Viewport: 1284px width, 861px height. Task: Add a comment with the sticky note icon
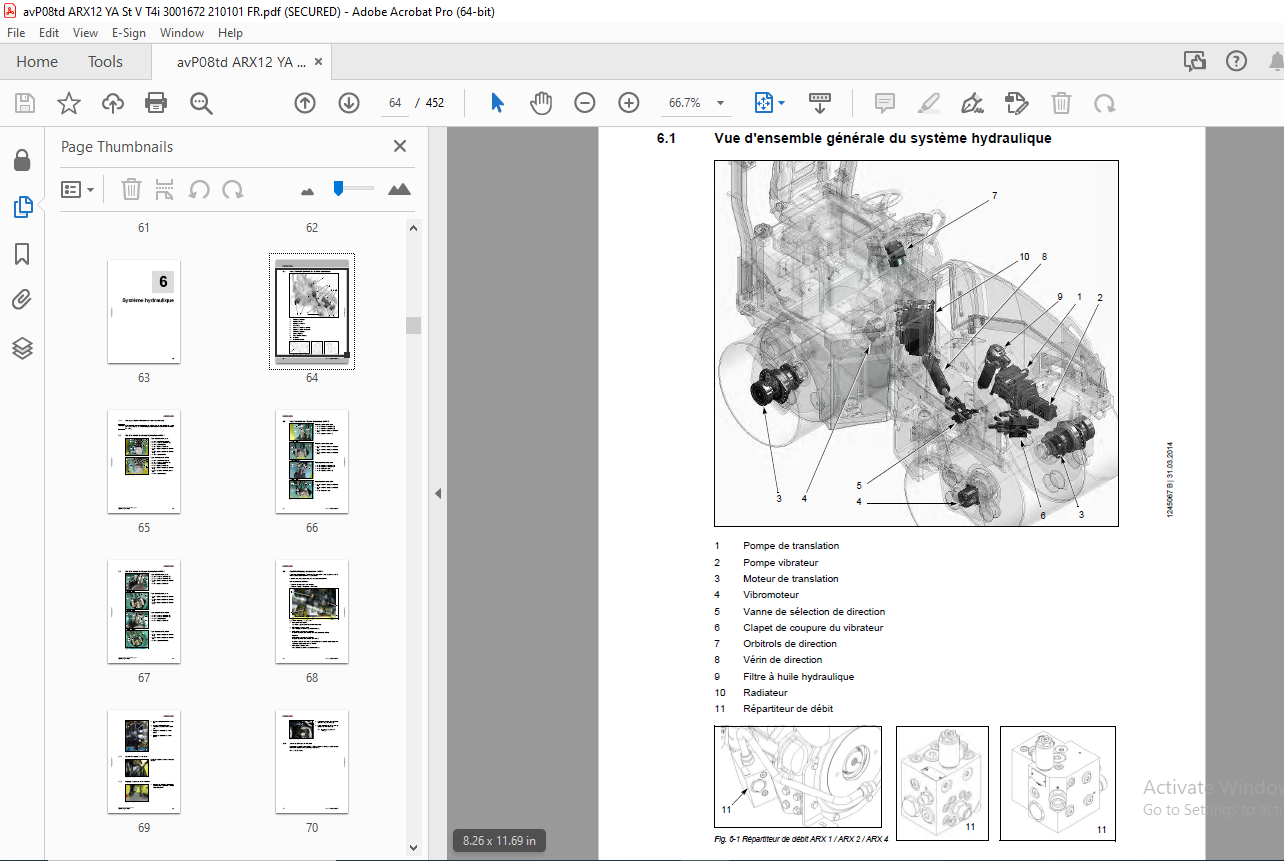pyautogui.click(x=884, y=103)
